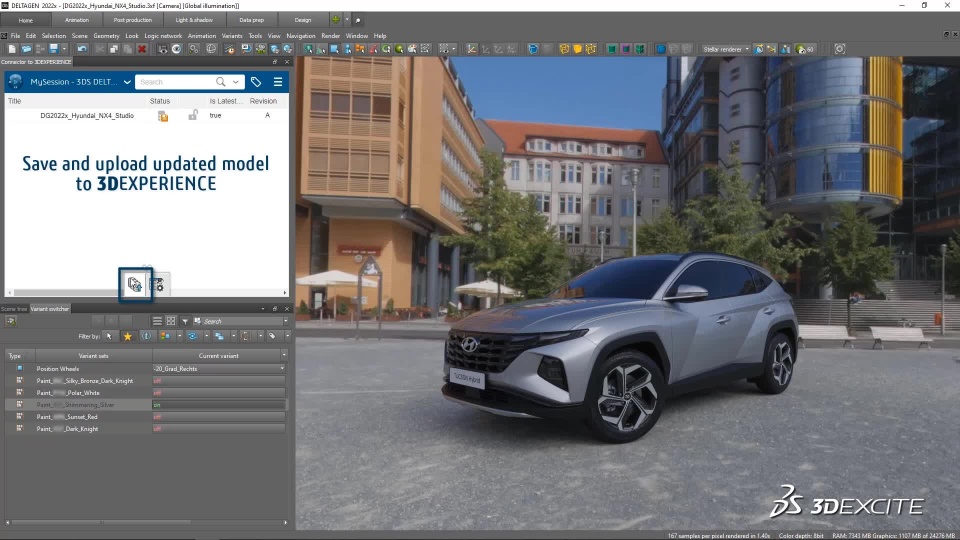Viewport: 960px width, 540px height.
Task: Switch to the Scene tree tab
Action: coord(14,308)
